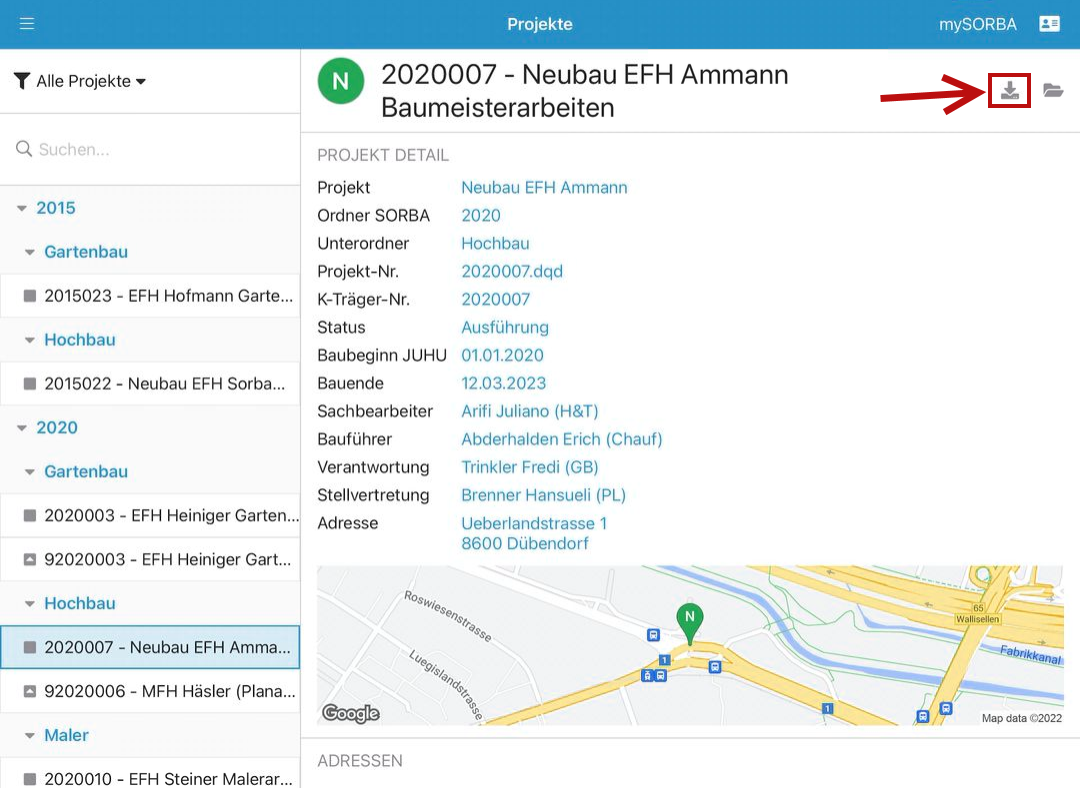Click the Ueberlandstrasse 1 address link
The image size is (1080, 788).
(534, 523)
